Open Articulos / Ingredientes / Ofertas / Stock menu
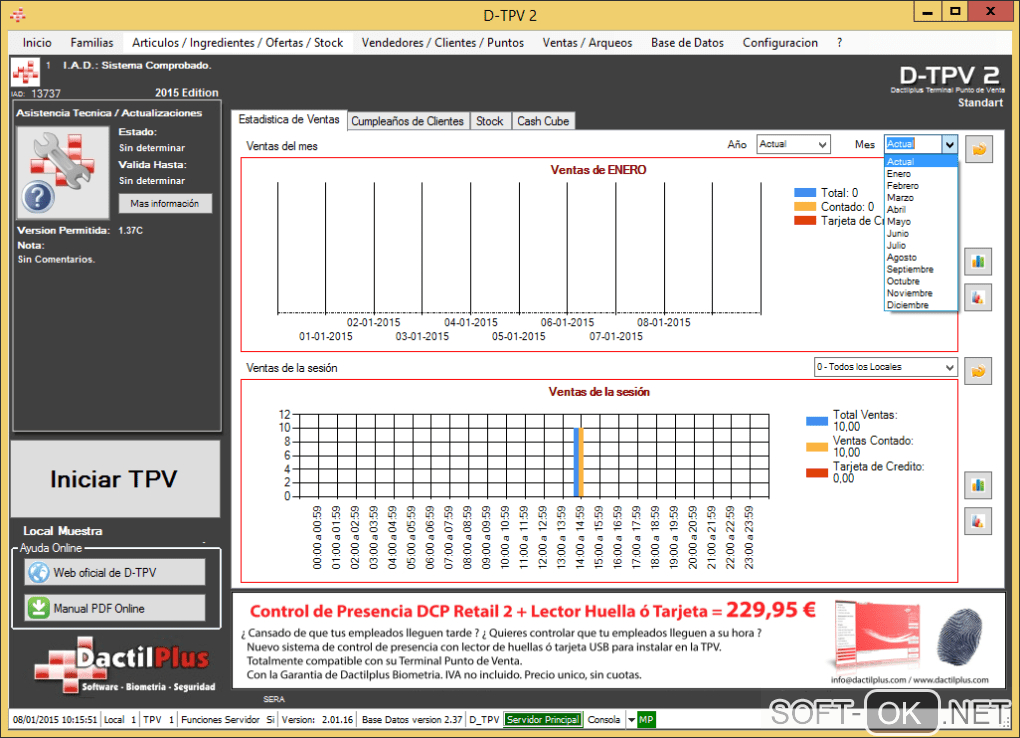This screenshot has height=738, width=1020. pyautogui.click(x=237, y=42)
